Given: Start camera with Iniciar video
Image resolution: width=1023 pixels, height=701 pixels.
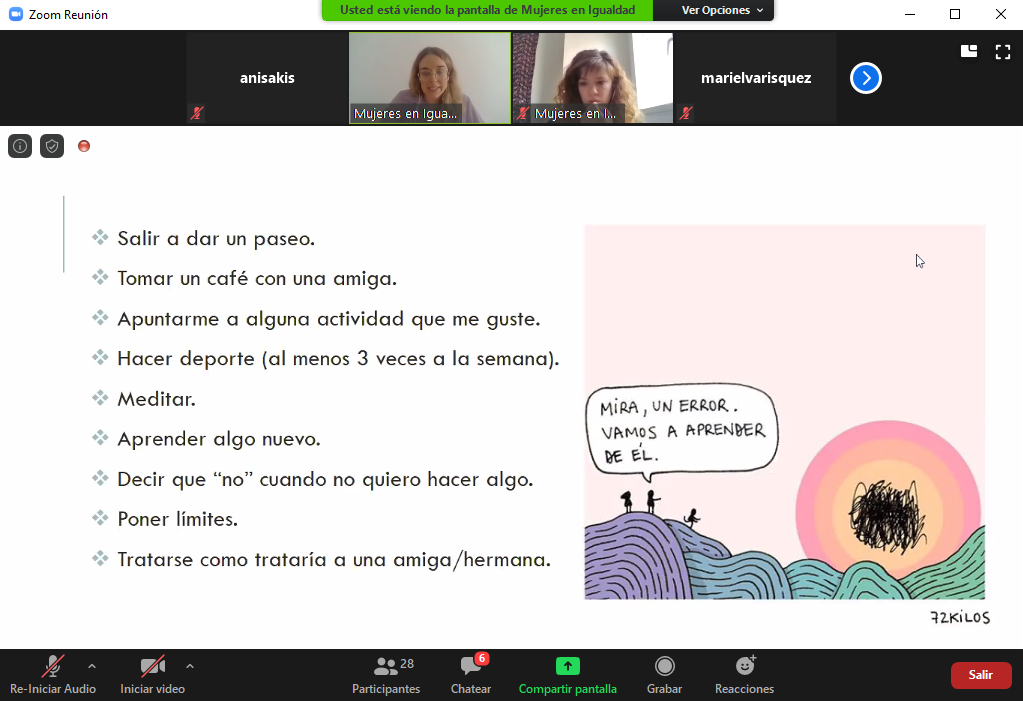Looking at the screenshot, I should [x=153, y=676].
